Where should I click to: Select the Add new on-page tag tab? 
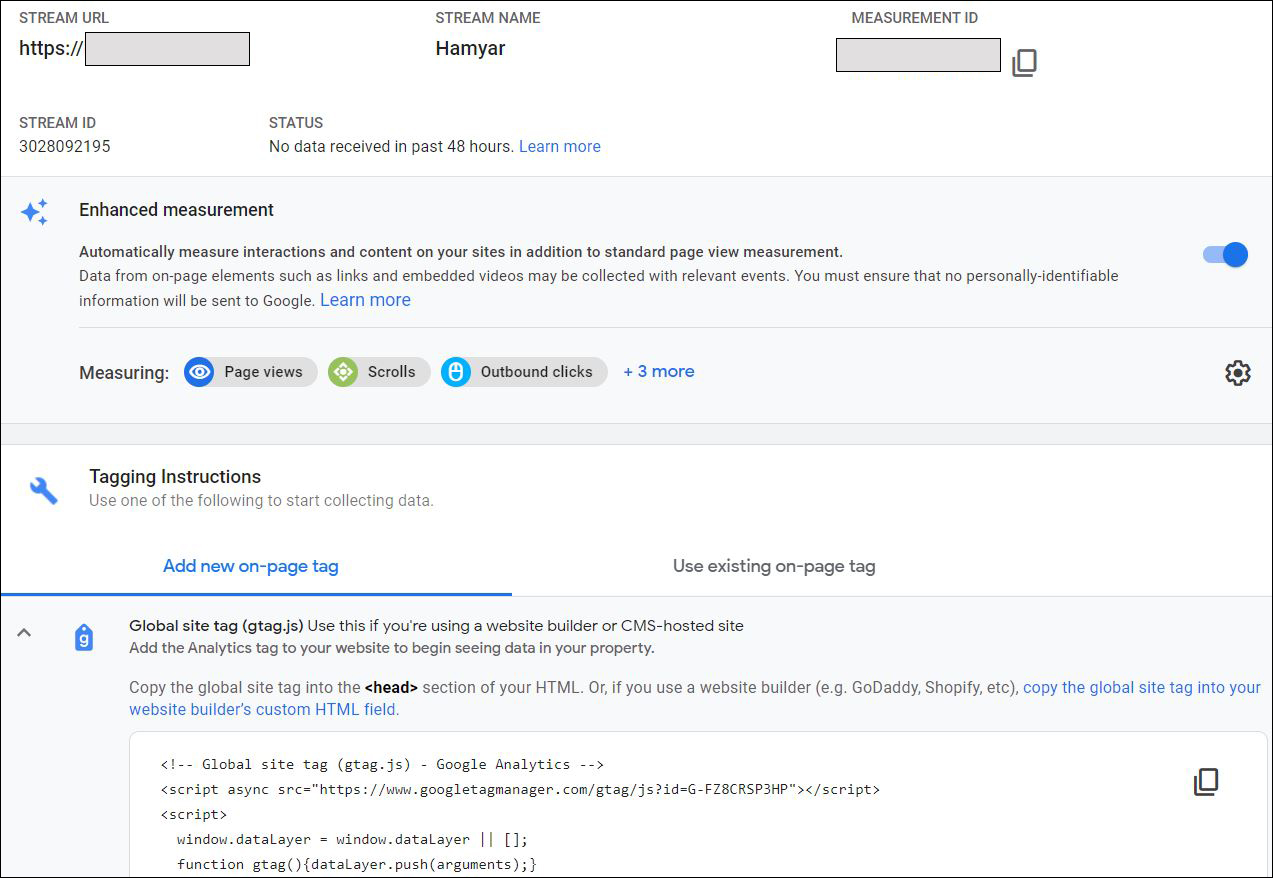tap(251, 566)
